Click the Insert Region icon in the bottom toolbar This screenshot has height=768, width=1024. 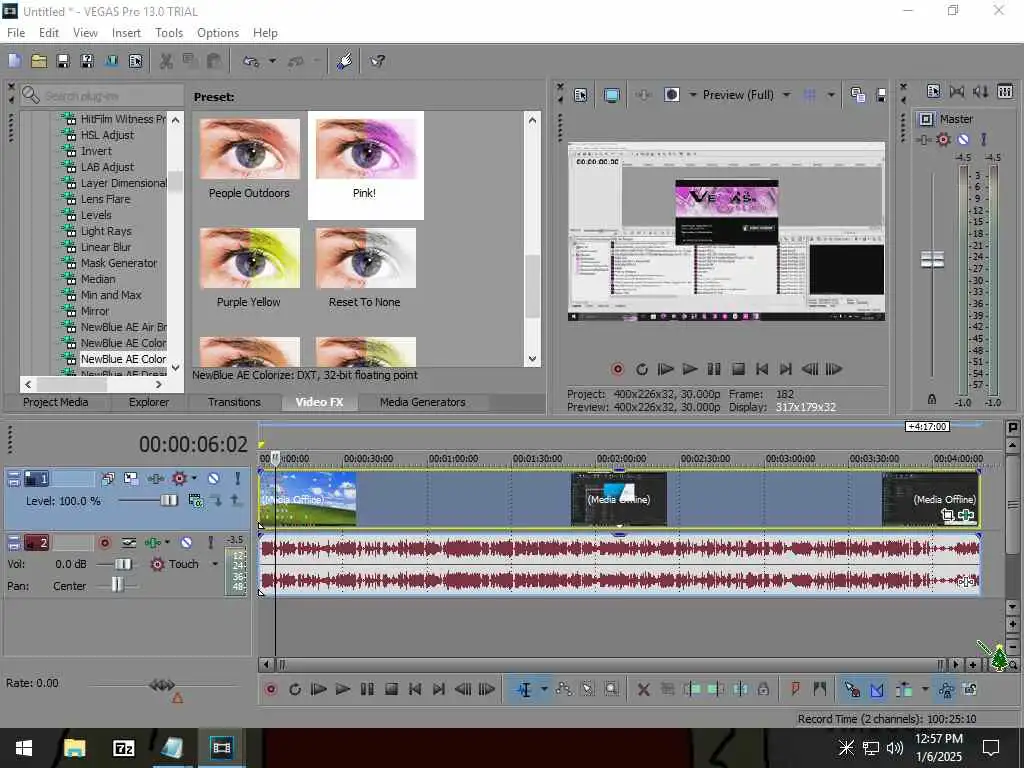(820, 689)
